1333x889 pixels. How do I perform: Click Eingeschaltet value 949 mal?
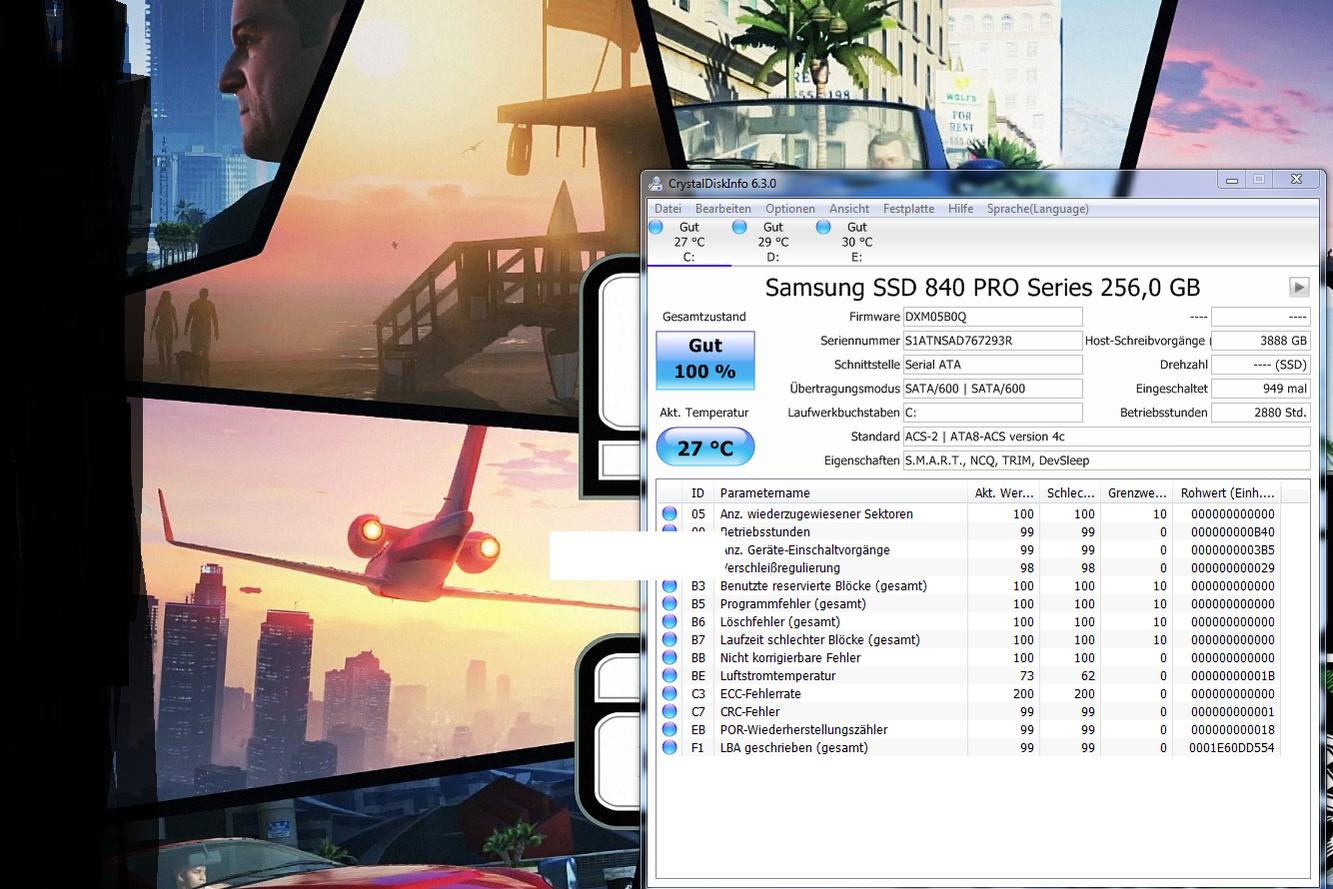[1261, 389]
